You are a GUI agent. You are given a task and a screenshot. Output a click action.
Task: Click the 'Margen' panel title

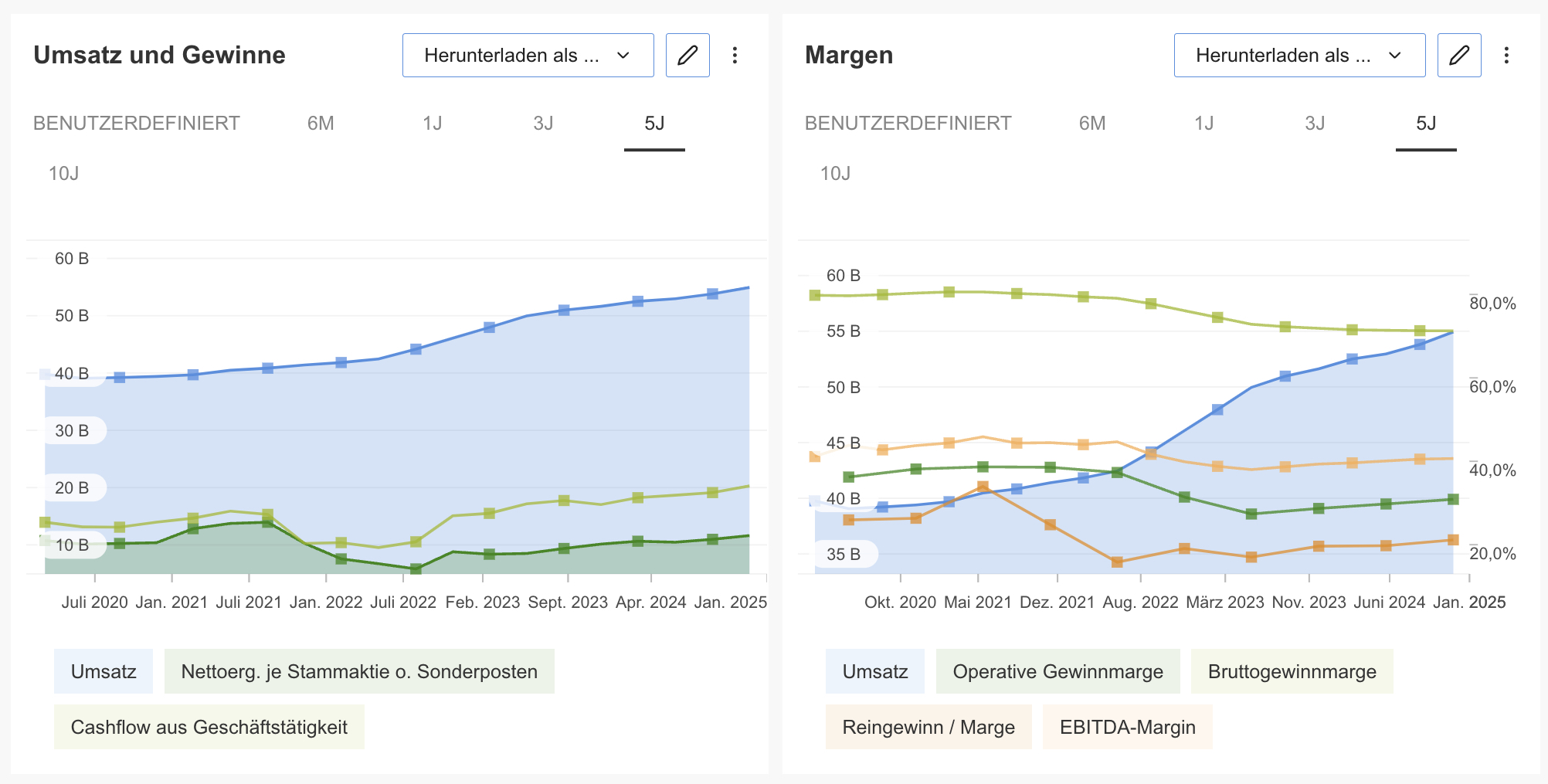point(849,55)
